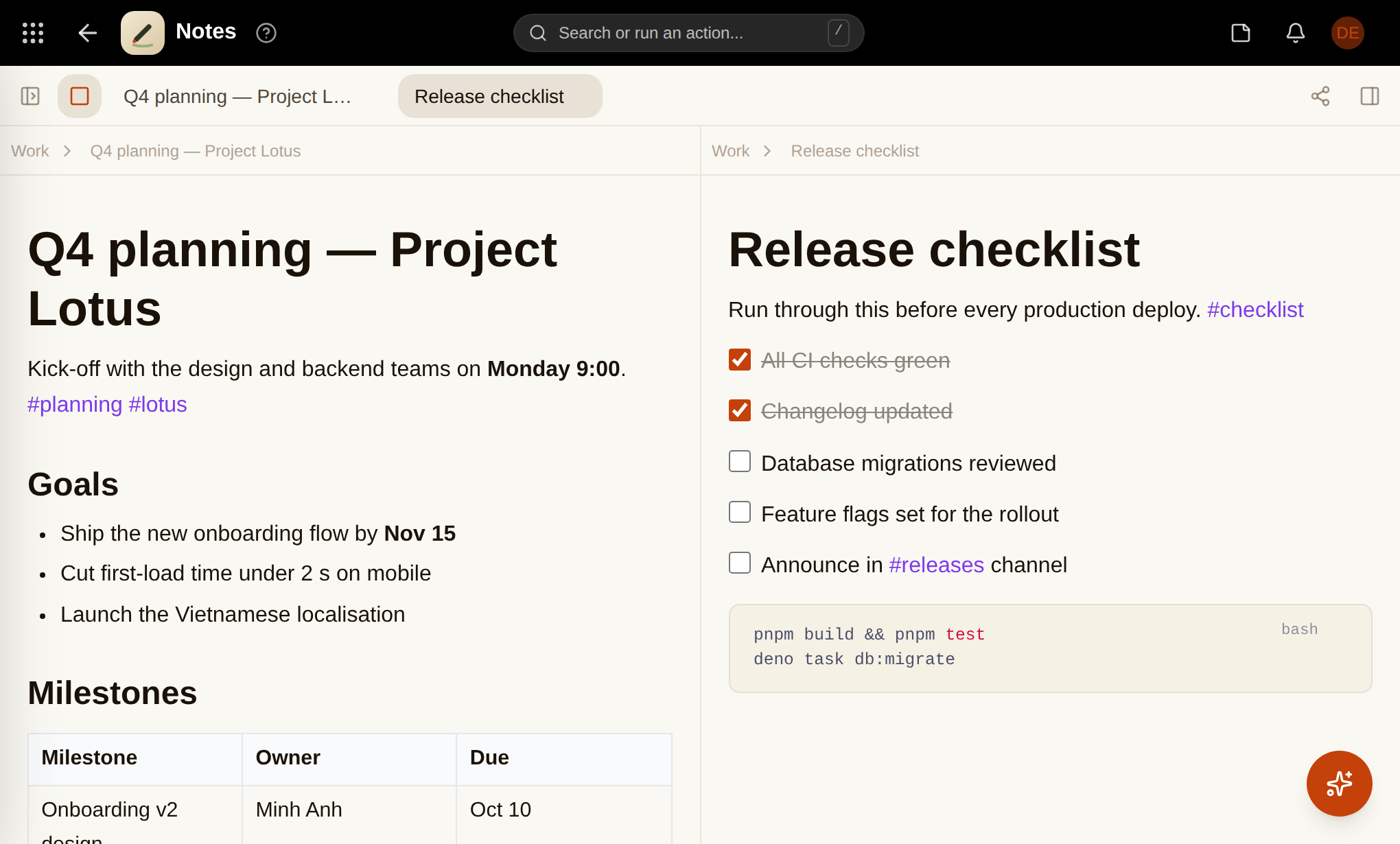
Task: Select the Release checklist tab
Action: (500, 96)
